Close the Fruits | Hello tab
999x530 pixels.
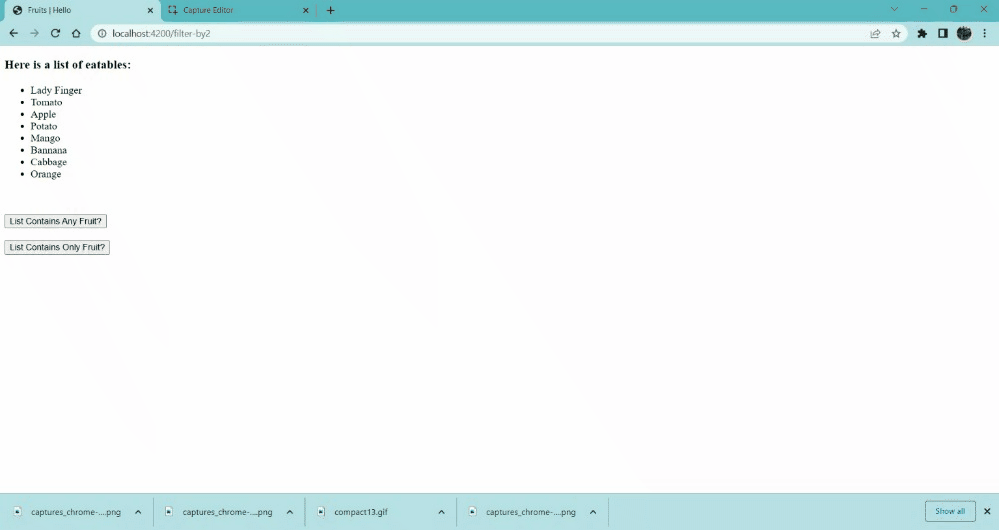coord(150,10)
